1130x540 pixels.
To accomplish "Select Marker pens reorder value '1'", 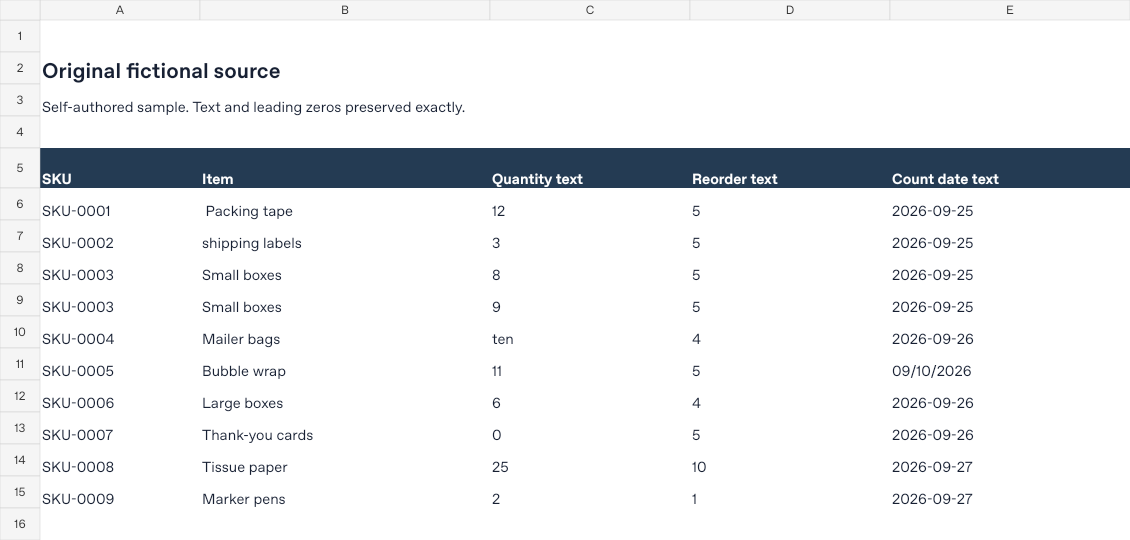I will click(790, 492).
